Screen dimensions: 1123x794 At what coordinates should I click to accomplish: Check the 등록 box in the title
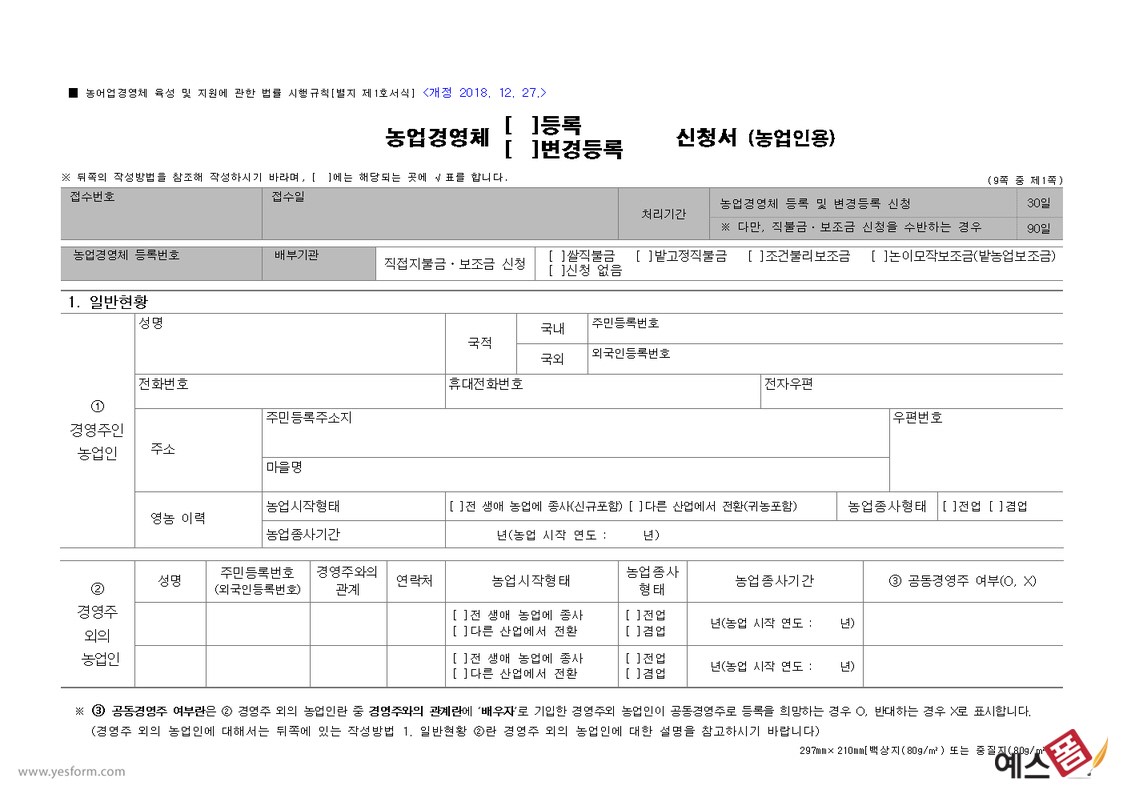tap(521, 125)
